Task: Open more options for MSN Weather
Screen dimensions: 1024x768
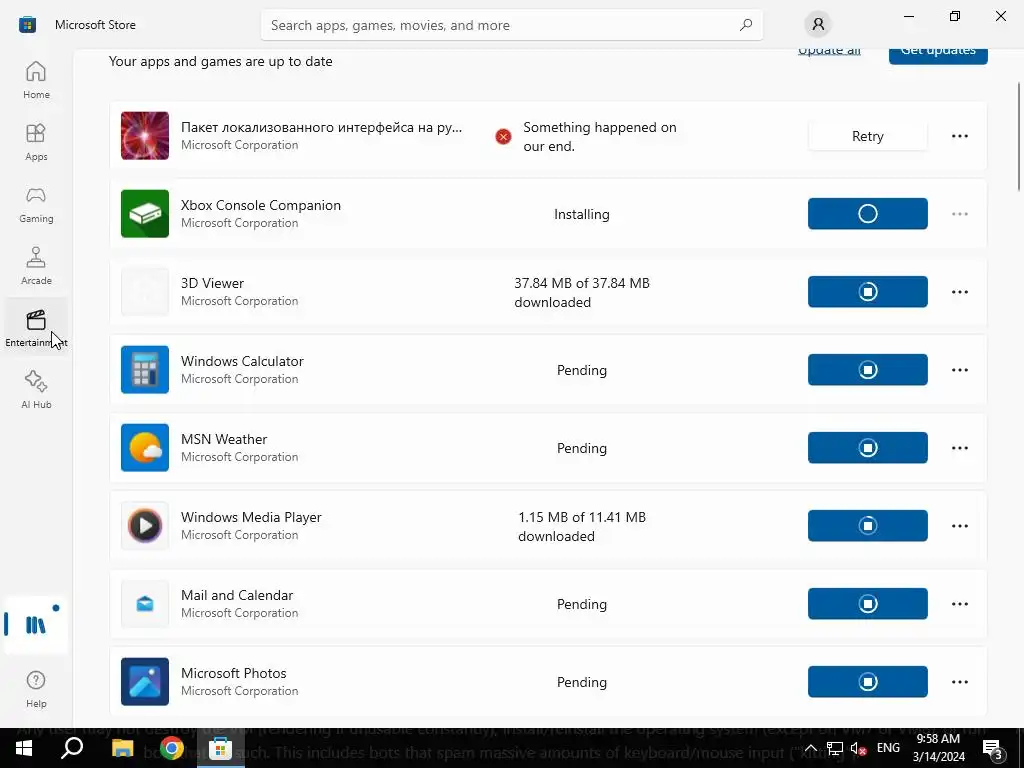Action: point(959,448)
